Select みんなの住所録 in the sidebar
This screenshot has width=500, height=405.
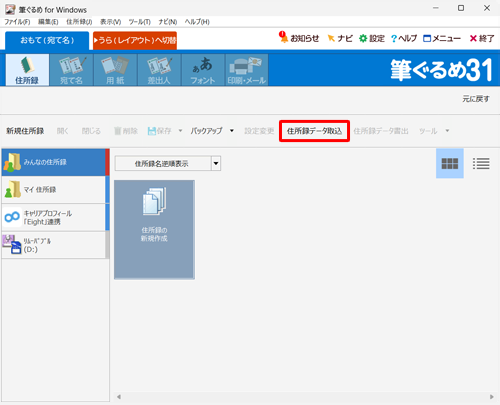54,162
